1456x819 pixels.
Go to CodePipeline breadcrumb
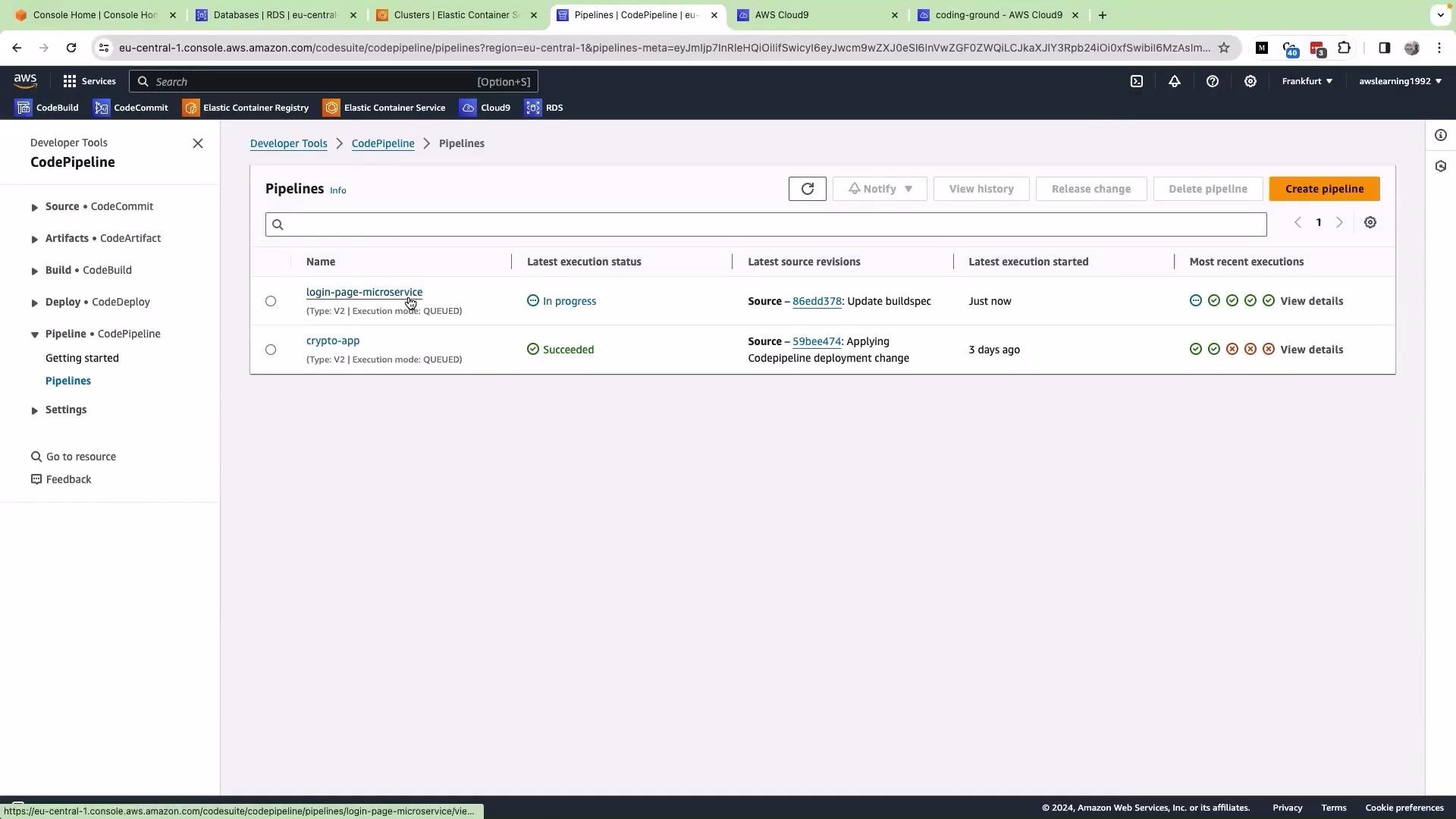point(383,144)
